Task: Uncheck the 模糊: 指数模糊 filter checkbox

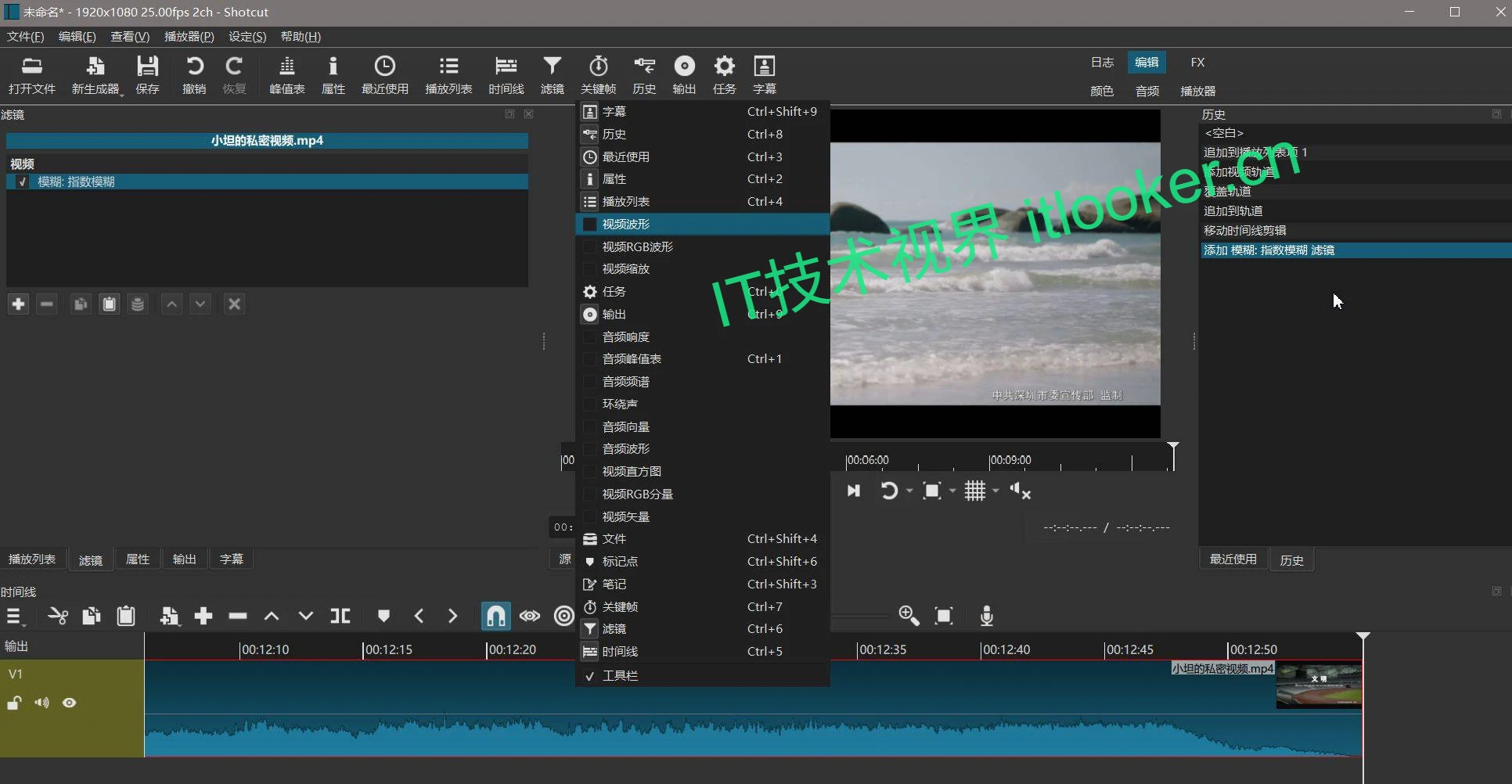Action: coord(23,182)
